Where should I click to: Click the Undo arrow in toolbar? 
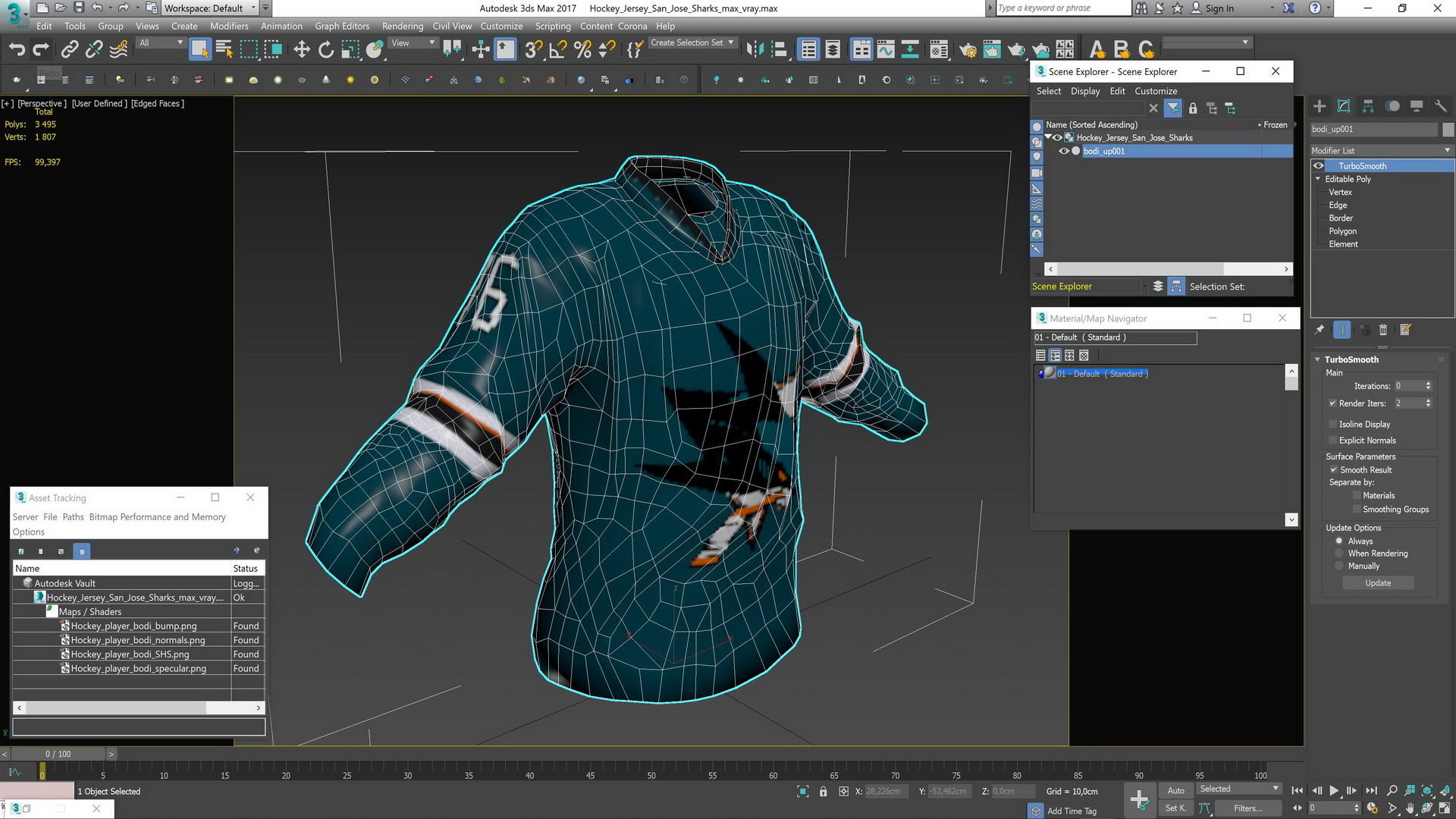click(x=16, y=50)
